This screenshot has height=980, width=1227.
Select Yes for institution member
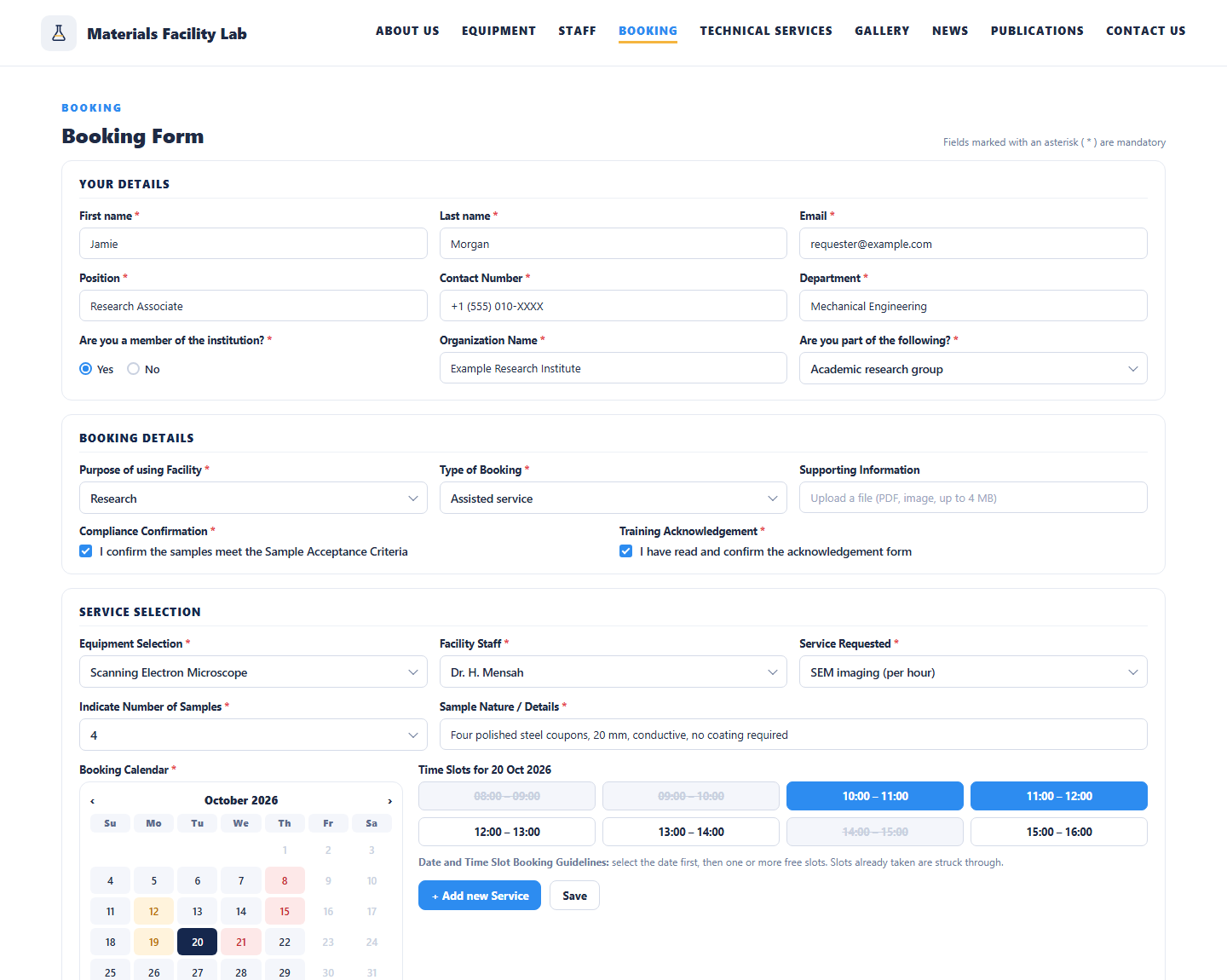[85, 369]
